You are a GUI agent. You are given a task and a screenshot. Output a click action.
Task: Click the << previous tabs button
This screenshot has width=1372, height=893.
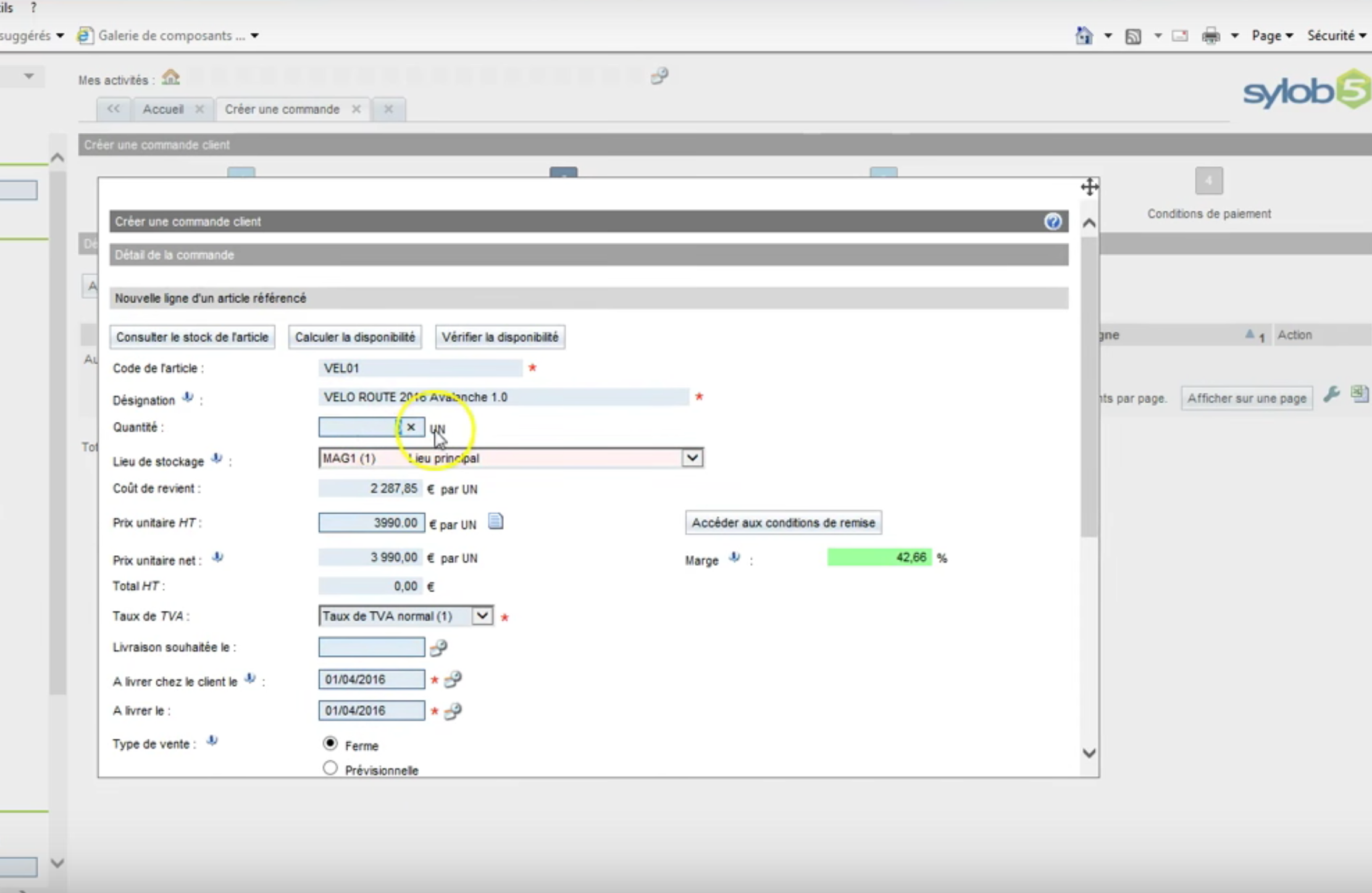(x=113, y=109)
